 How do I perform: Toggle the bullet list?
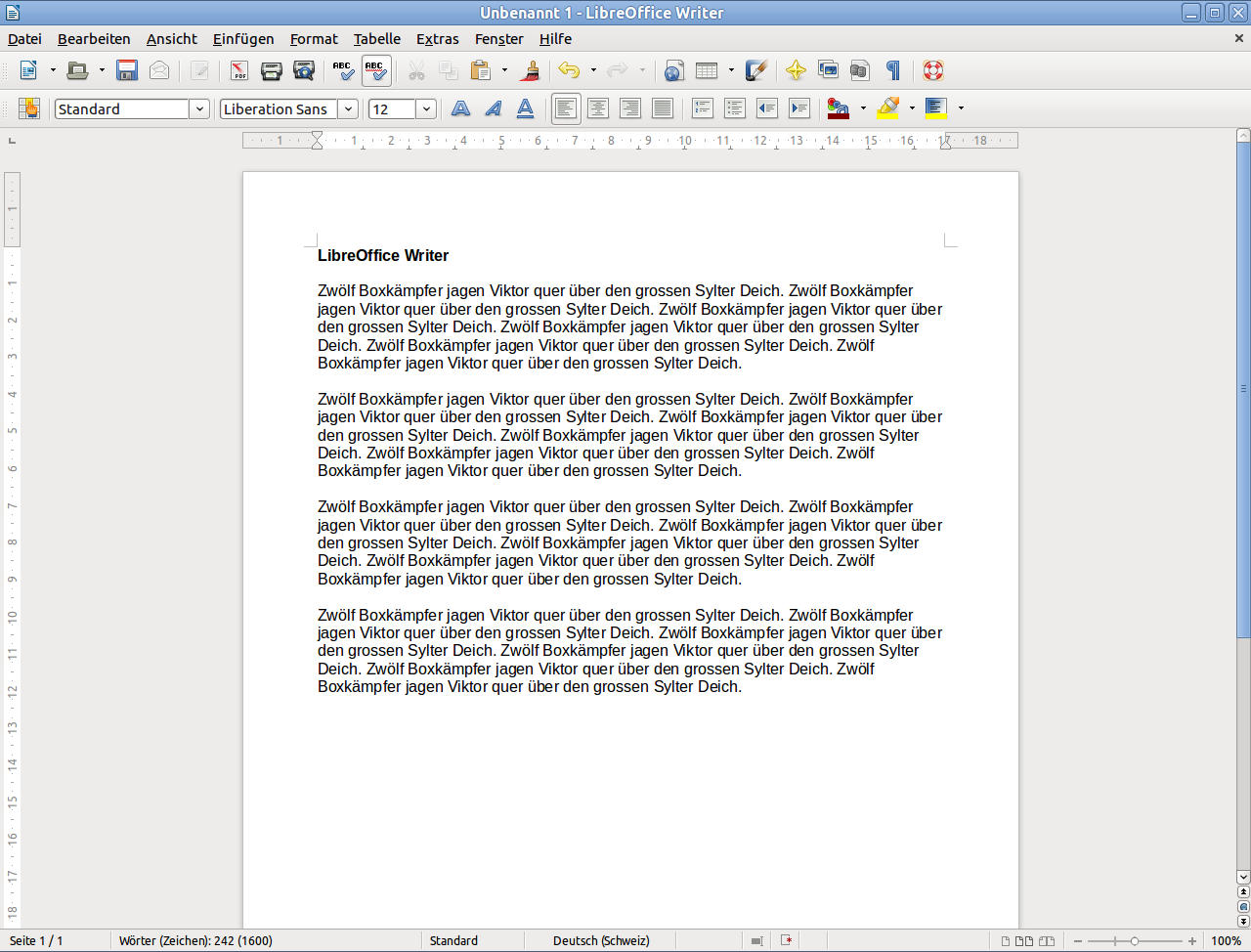735,108
